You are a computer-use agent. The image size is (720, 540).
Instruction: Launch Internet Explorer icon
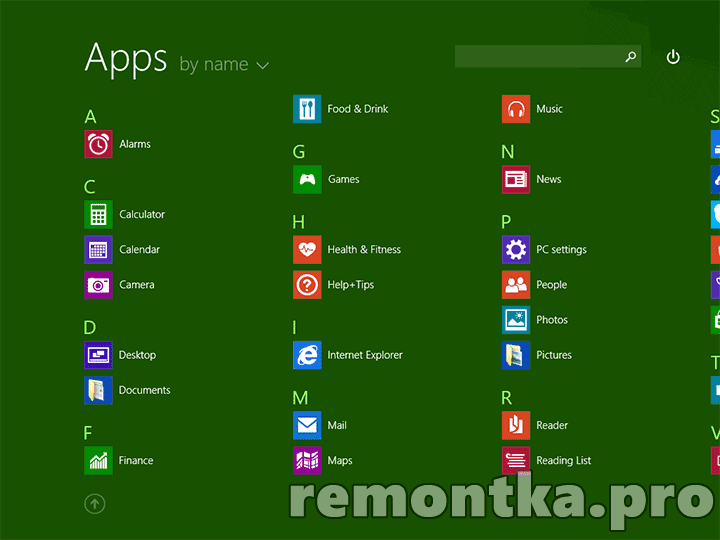click(307, 355)
